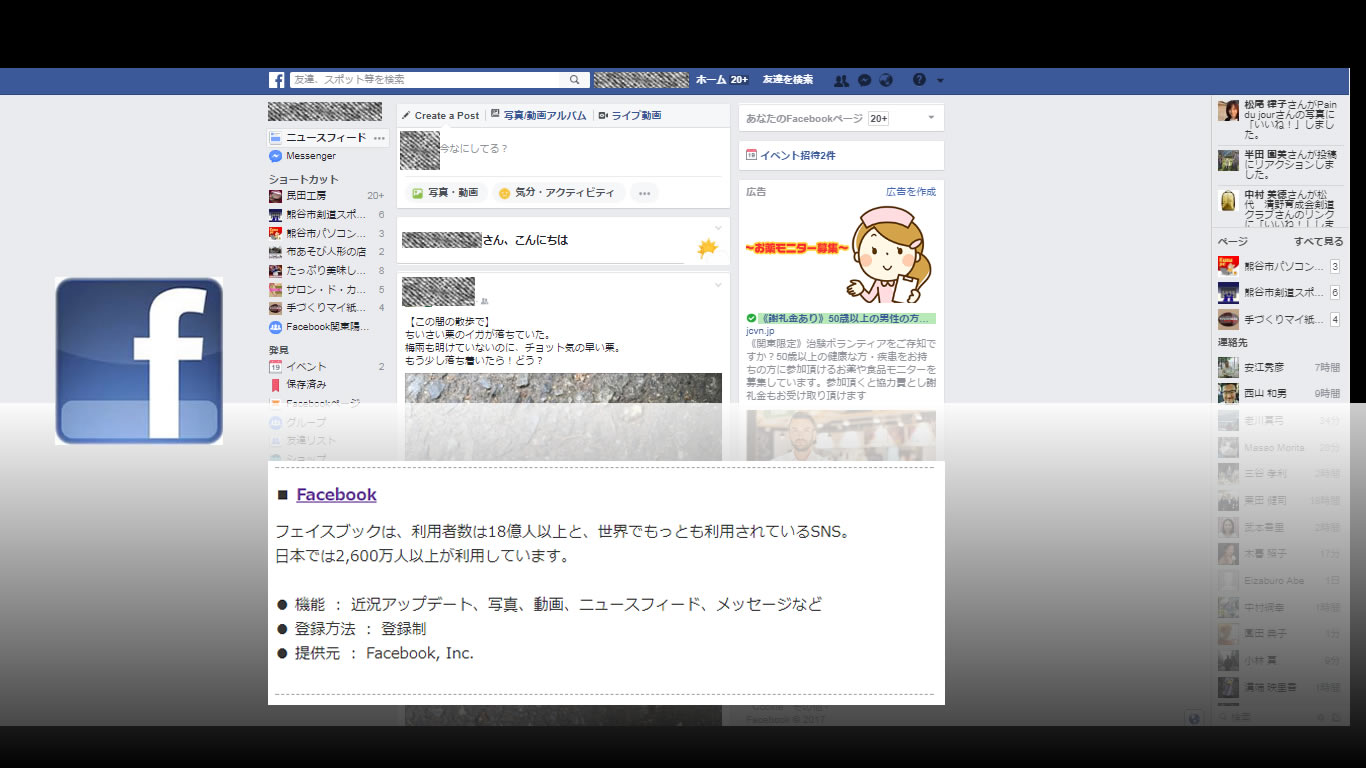Open account menu dropdown arrow in top bar
Screen dimensions: 1366x768
[940, 80]
